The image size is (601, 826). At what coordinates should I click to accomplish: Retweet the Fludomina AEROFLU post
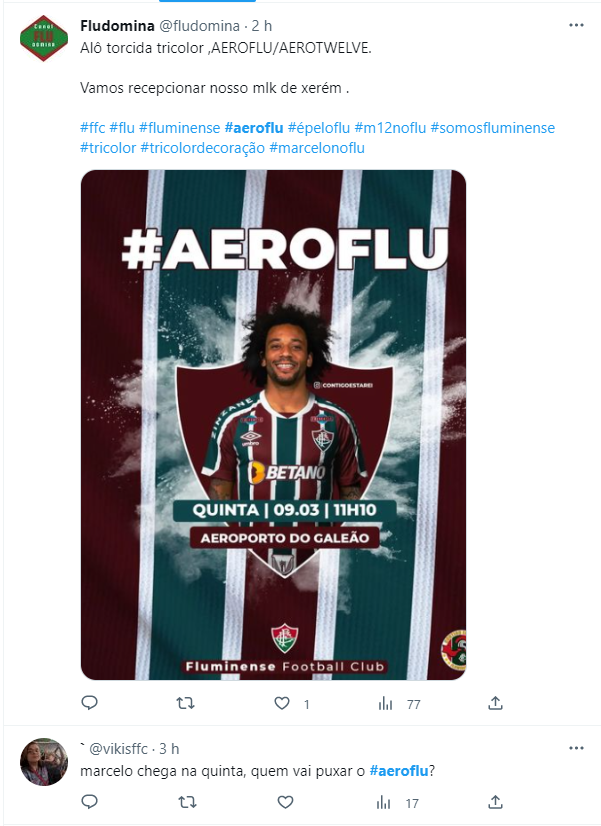coord(185,703)
